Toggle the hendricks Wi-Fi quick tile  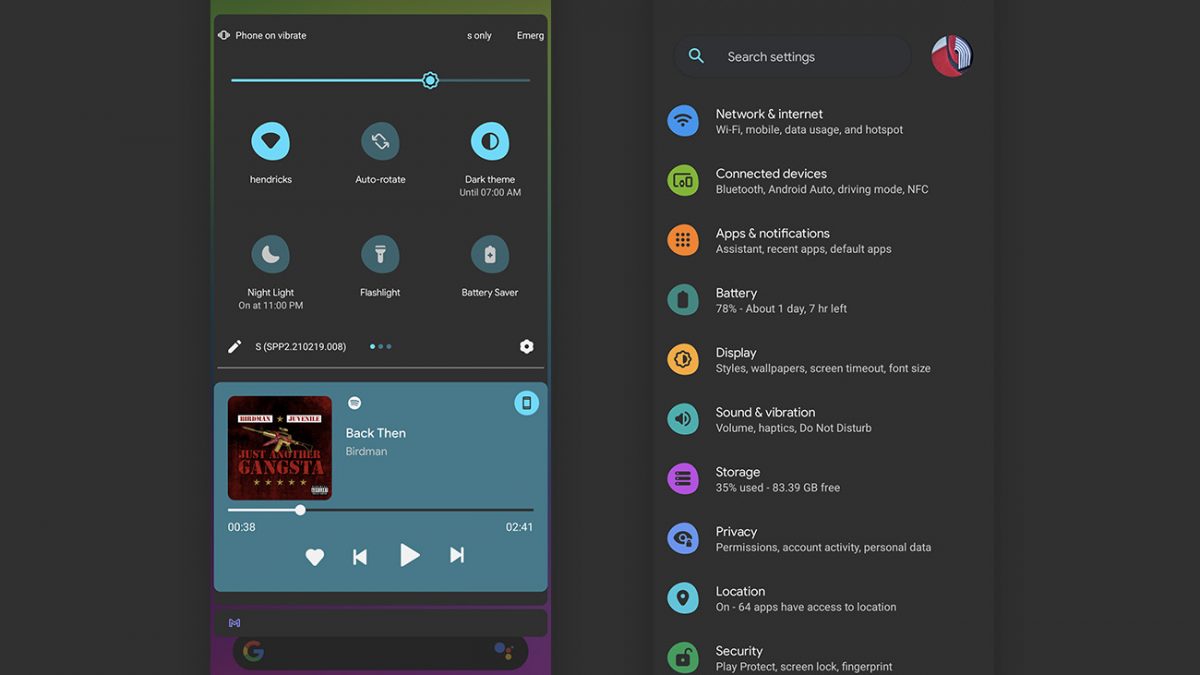tap(270, 142)
